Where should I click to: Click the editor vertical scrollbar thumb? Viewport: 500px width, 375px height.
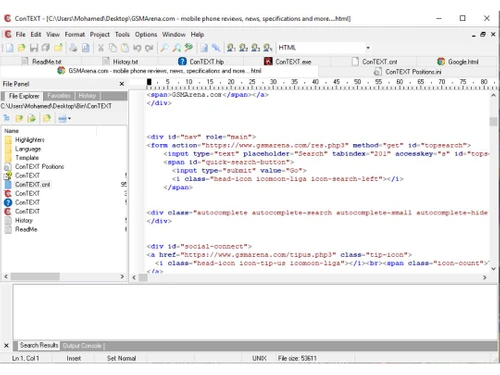[493, 121]
